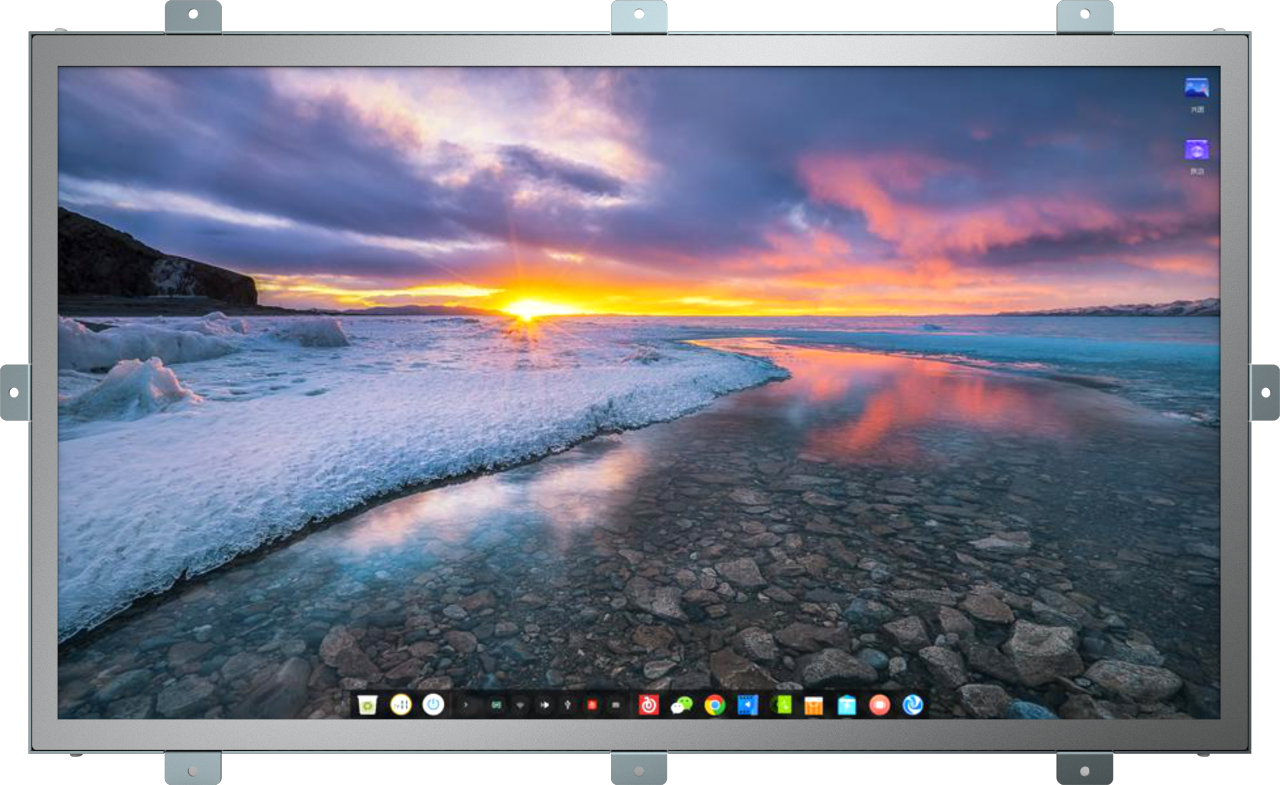The height and width of the screenshot is (785, 1280).
Task: Expand the system tray chevron arrow
Action: coord(466,706)
